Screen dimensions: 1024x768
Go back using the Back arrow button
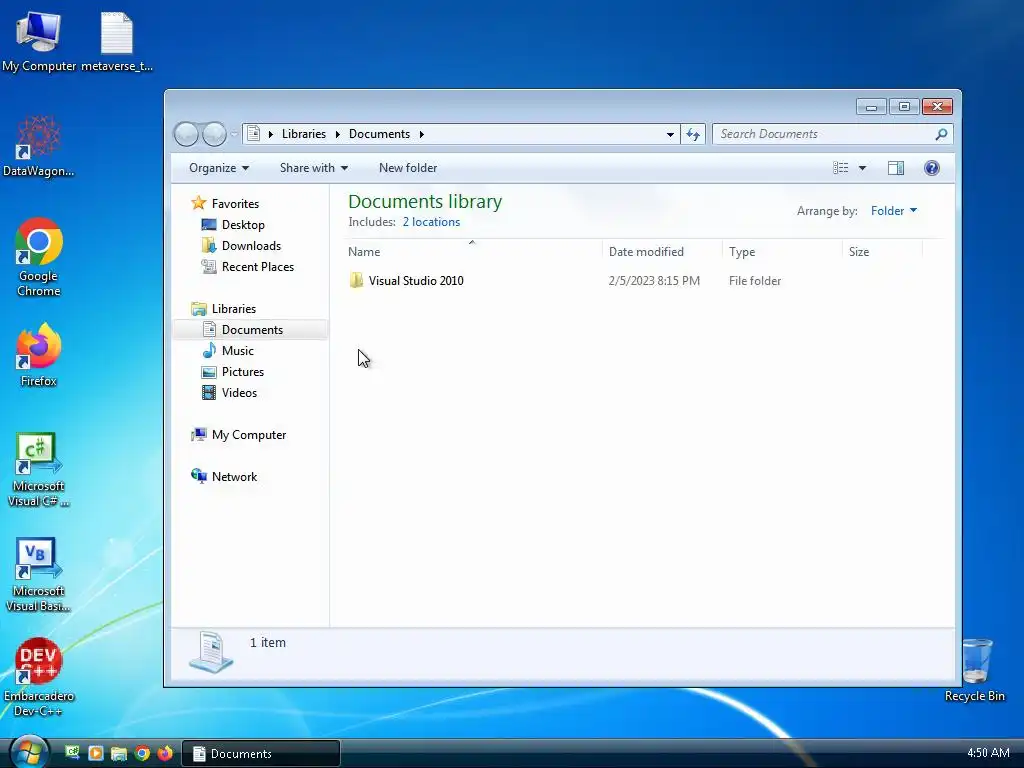pos(186,134)
